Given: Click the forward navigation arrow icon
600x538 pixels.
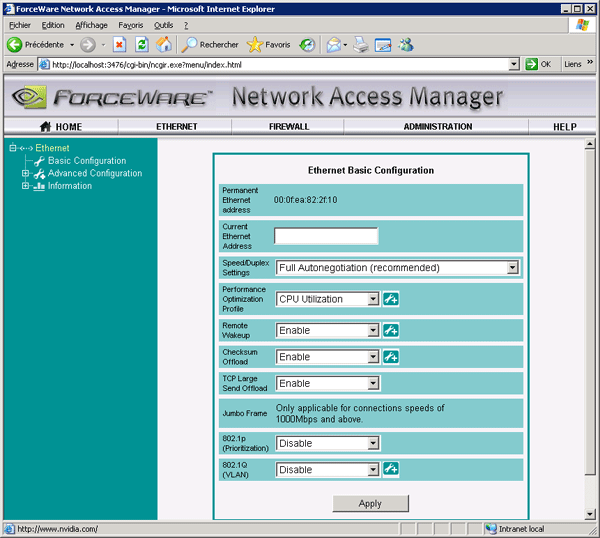Looking at the screenshot, I should [x=88, y=45].
